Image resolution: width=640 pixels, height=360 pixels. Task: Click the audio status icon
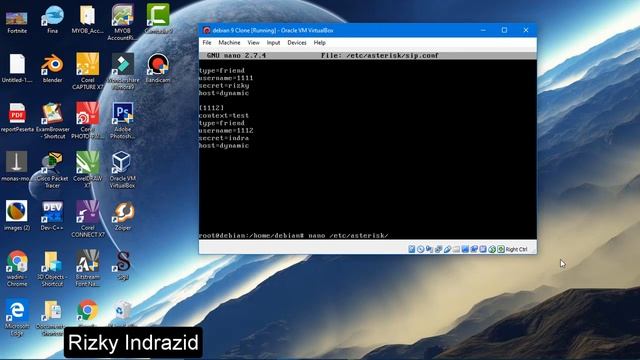pos(429,249)
